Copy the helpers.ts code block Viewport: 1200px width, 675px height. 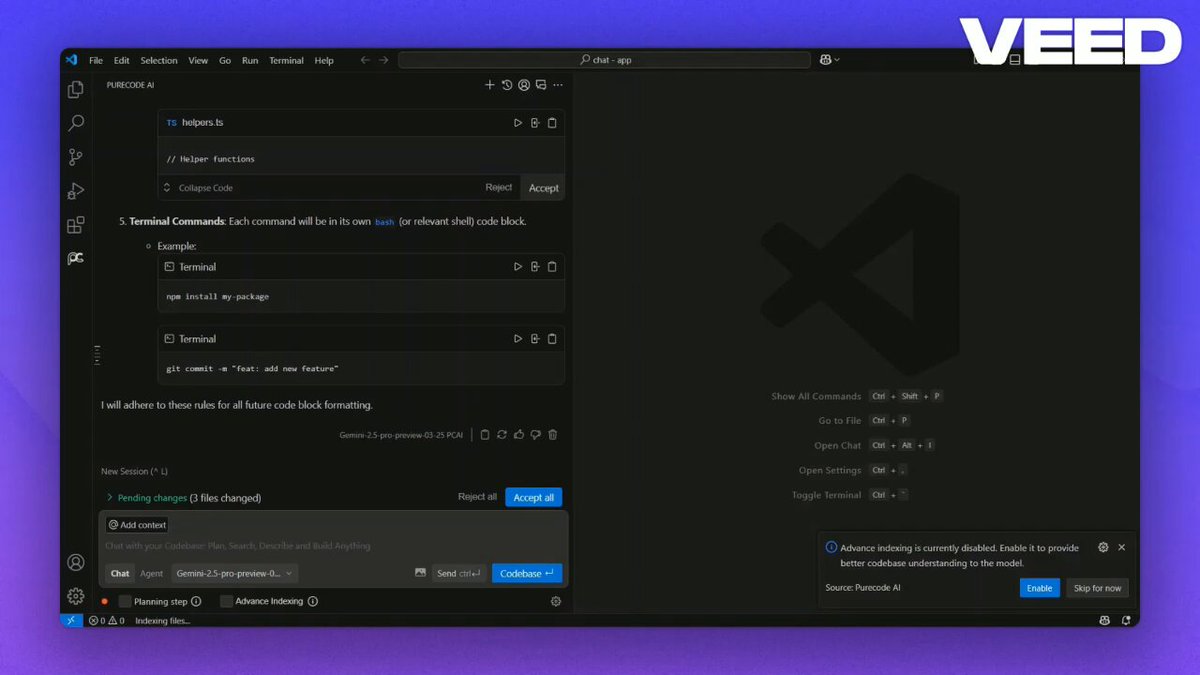click(552, 123)
